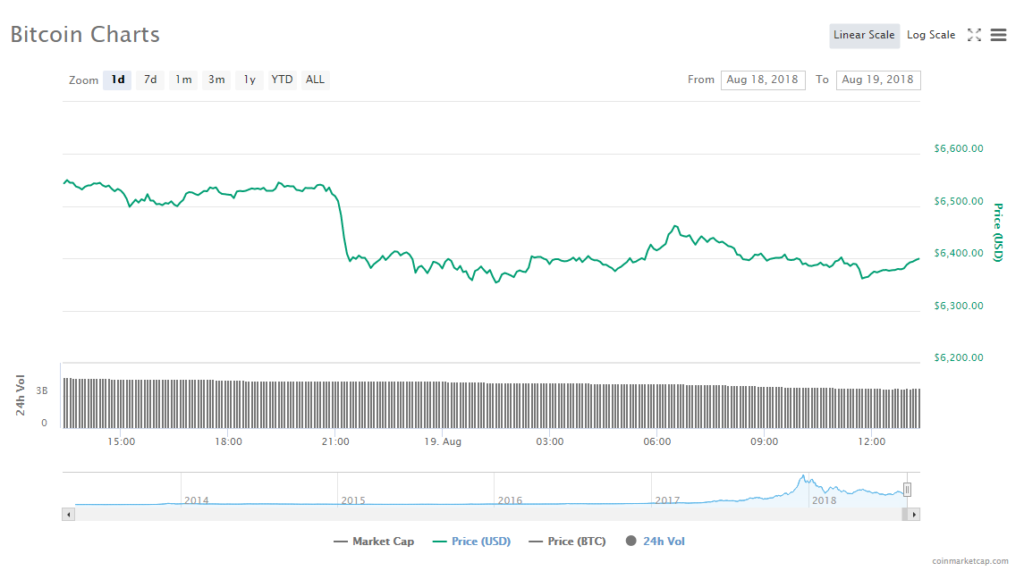Screen dimensions: 1024x571
Task: Switch to Linear Scale
Action: coord(864,35)
